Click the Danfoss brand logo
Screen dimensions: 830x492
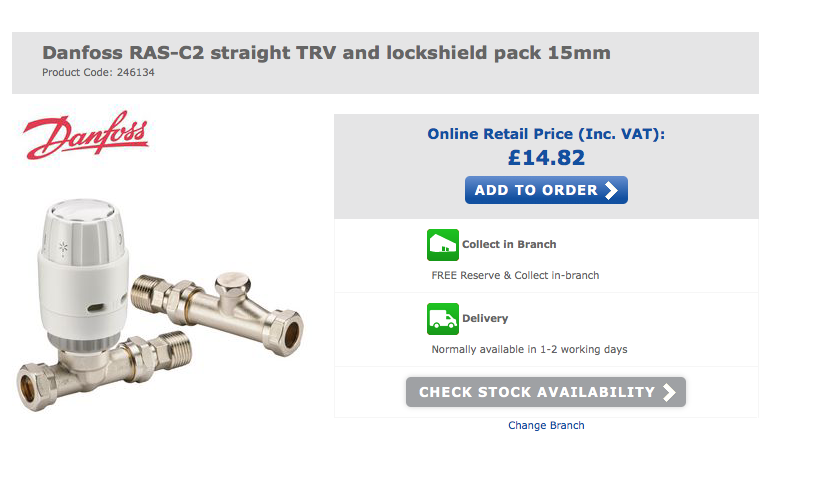[86, 135]
